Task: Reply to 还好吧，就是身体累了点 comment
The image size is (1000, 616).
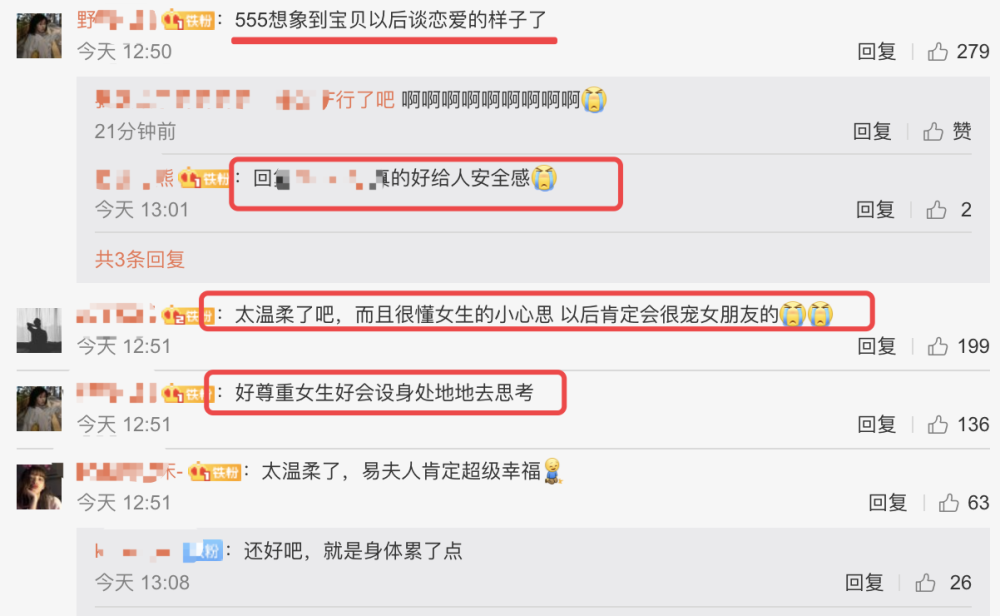Action: click(x=864, y=582)
